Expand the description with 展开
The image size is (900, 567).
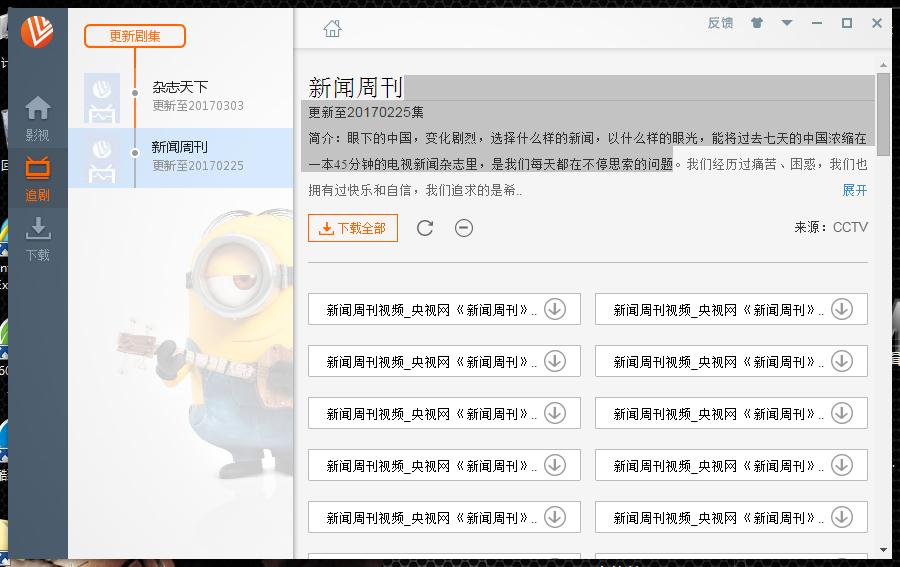pyautogui.click(x=854, y=190)
